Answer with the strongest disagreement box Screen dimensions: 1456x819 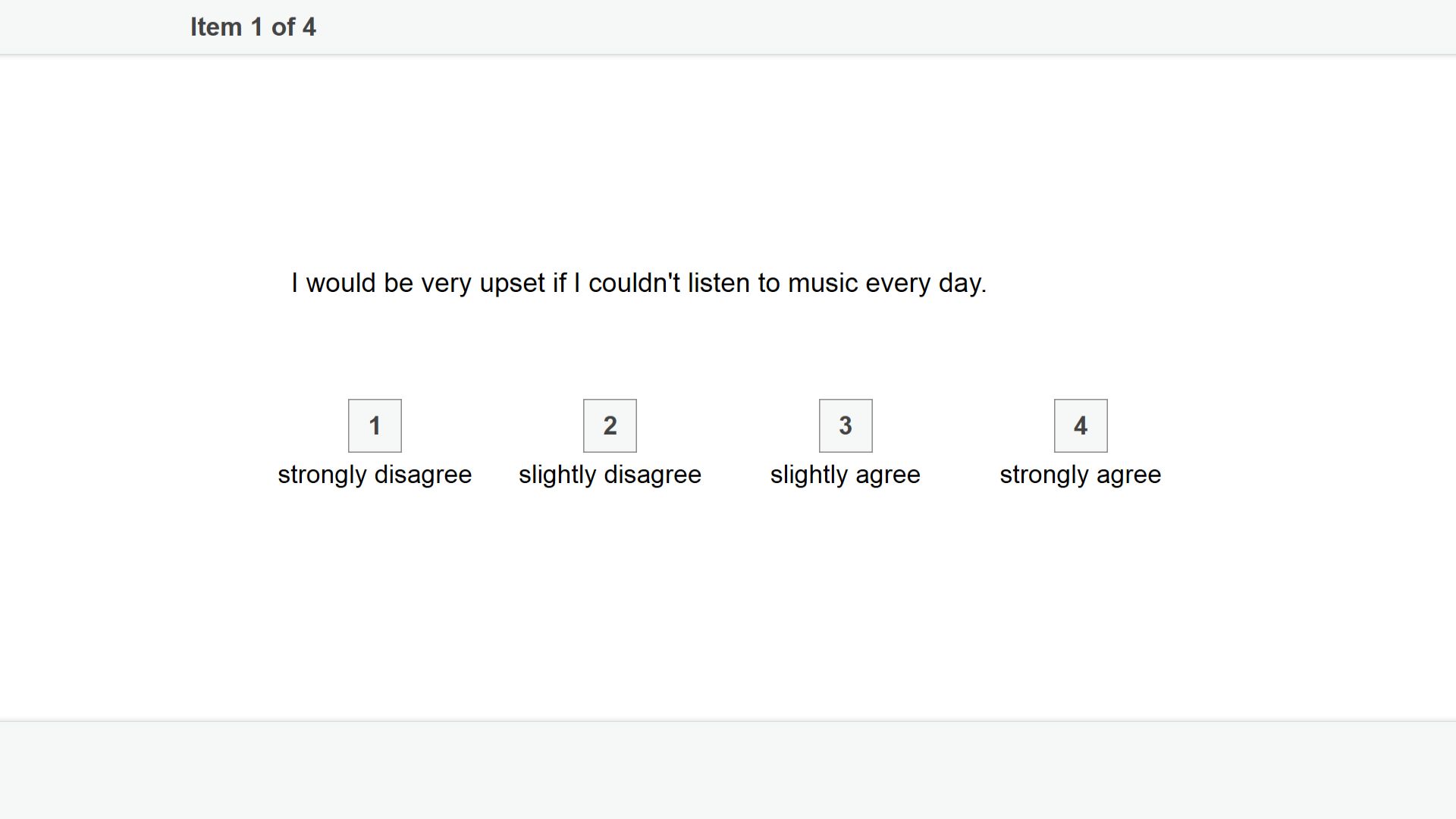pos(375,425)
